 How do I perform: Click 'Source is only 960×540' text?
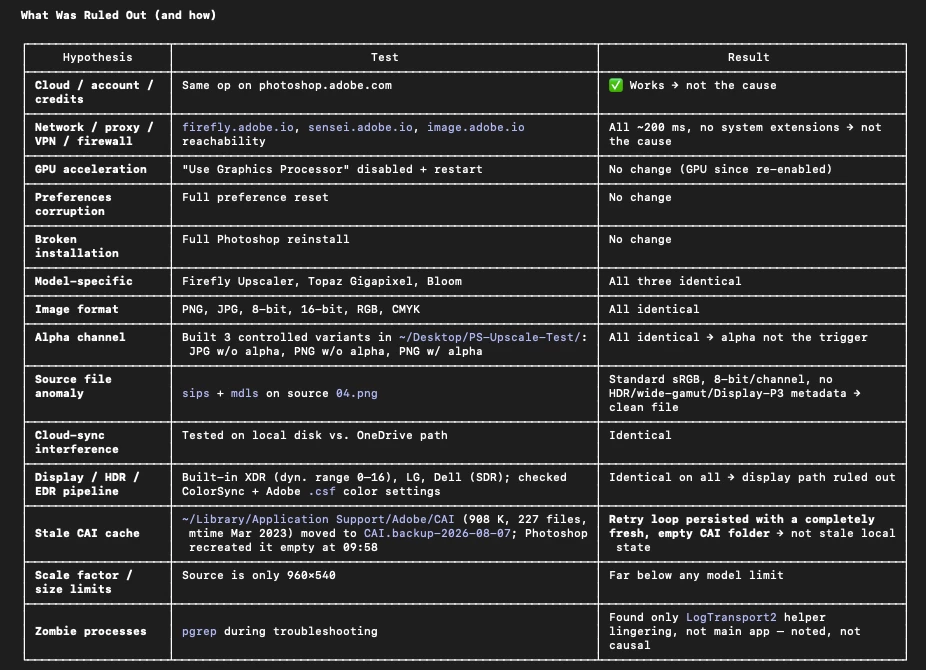click(259, 575)
